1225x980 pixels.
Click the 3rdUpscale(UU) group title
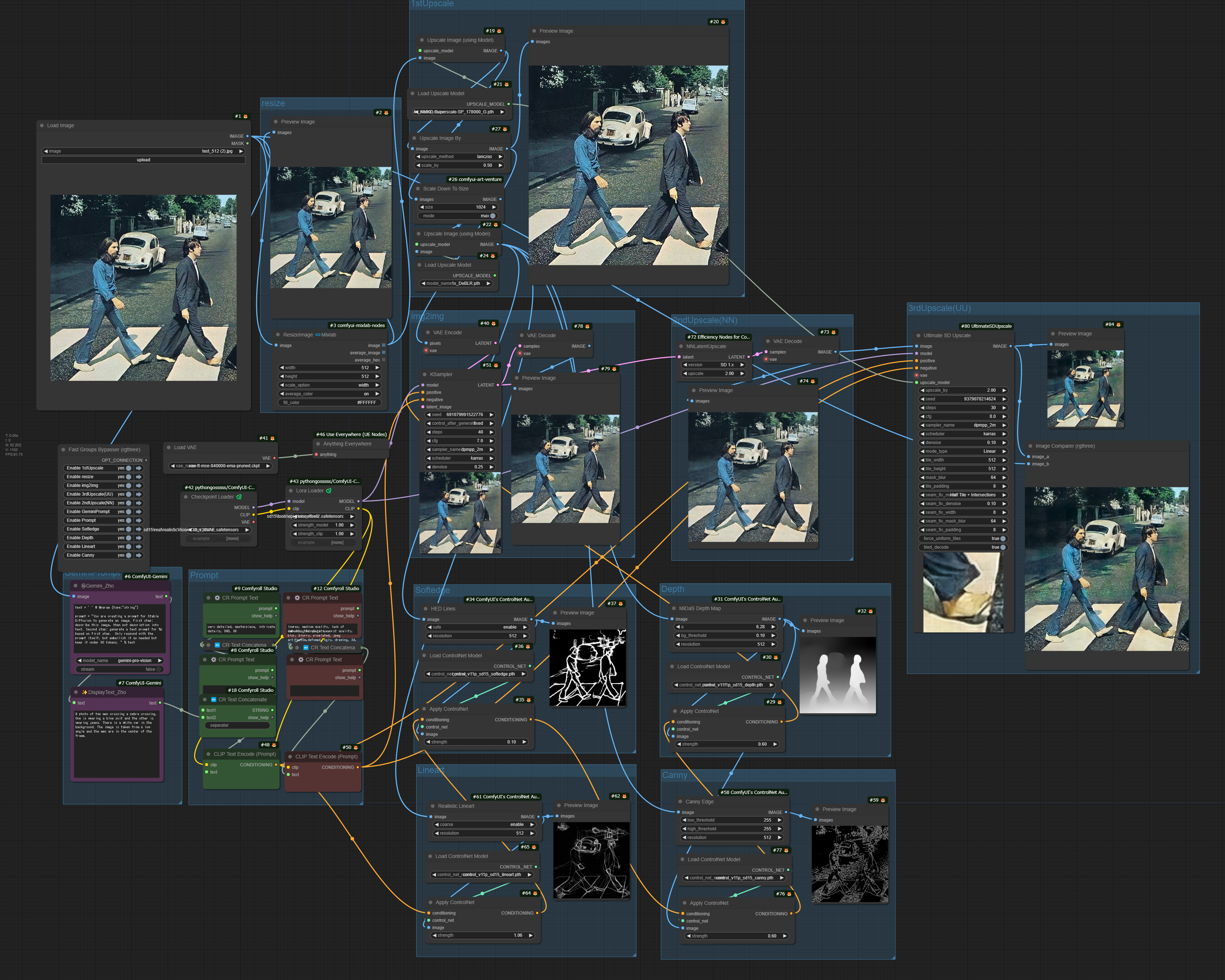coord(939,308)
